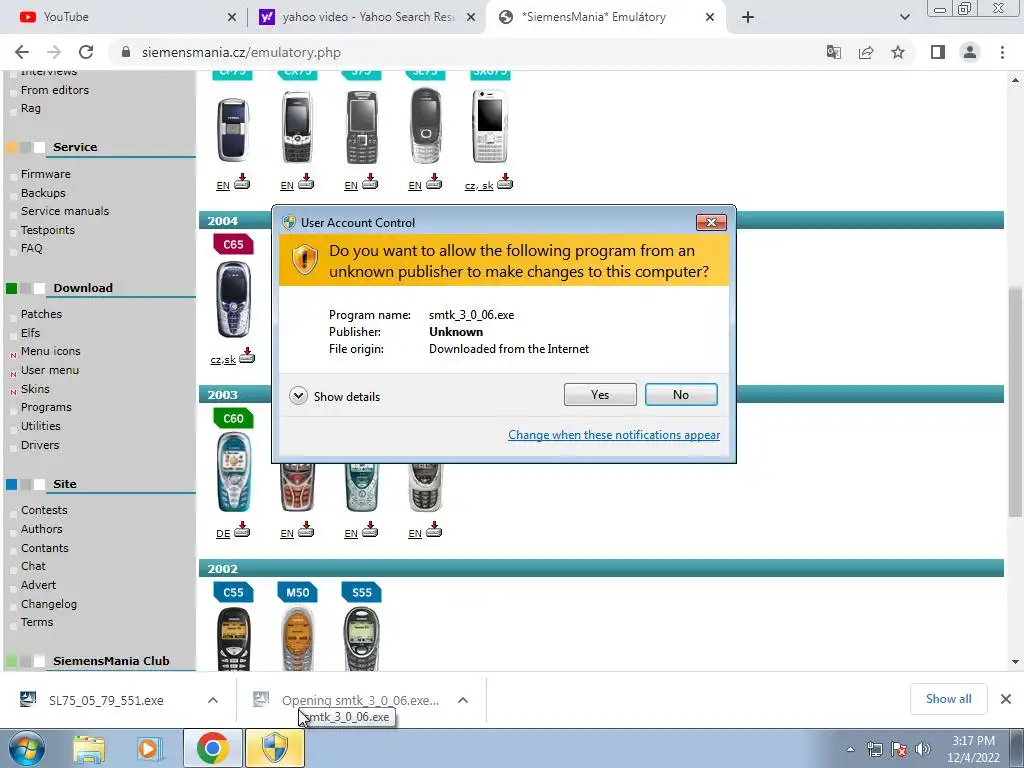Open Drivers sidebar link
Image resolution: width=1024 pixels, height=768 pixels.
coord(40,445)
